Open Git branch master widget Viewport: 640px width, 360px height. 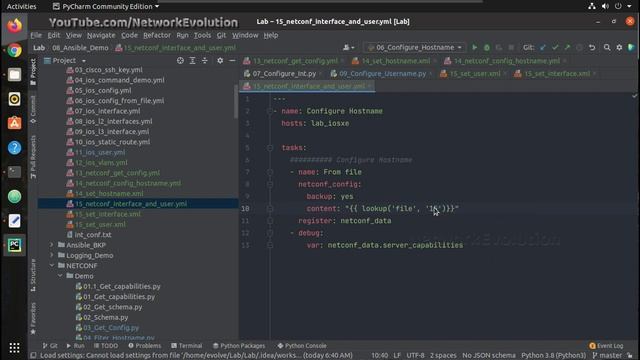coord(607,355)
